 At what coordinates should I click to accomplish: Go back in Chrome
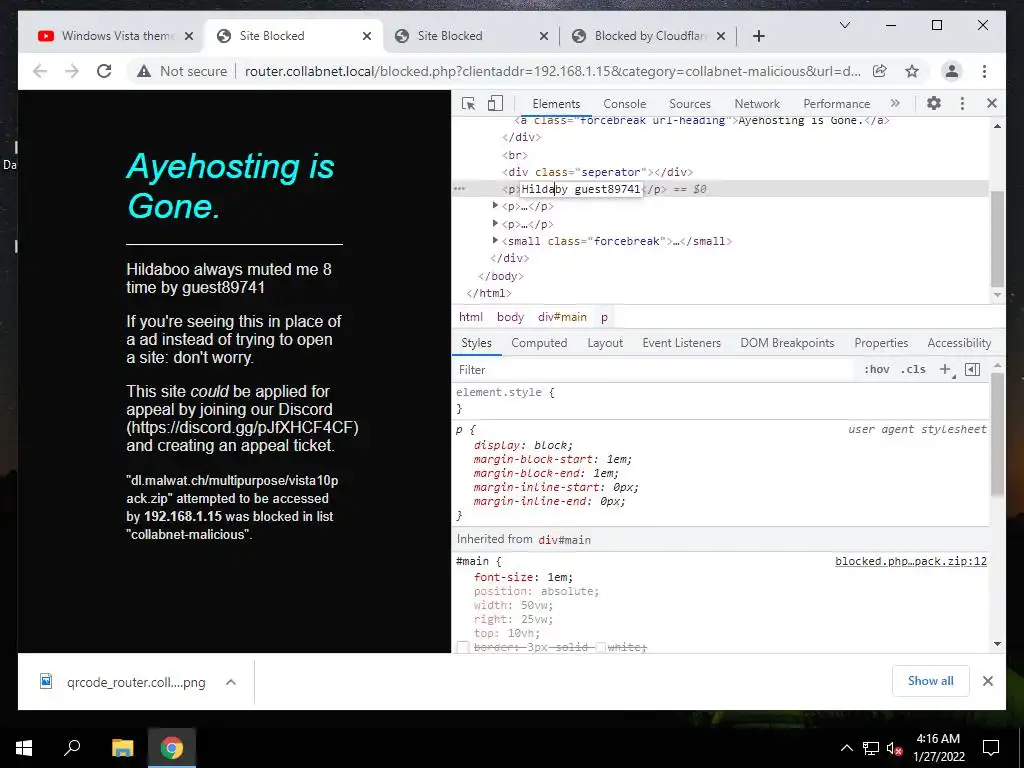coord(40,71)
